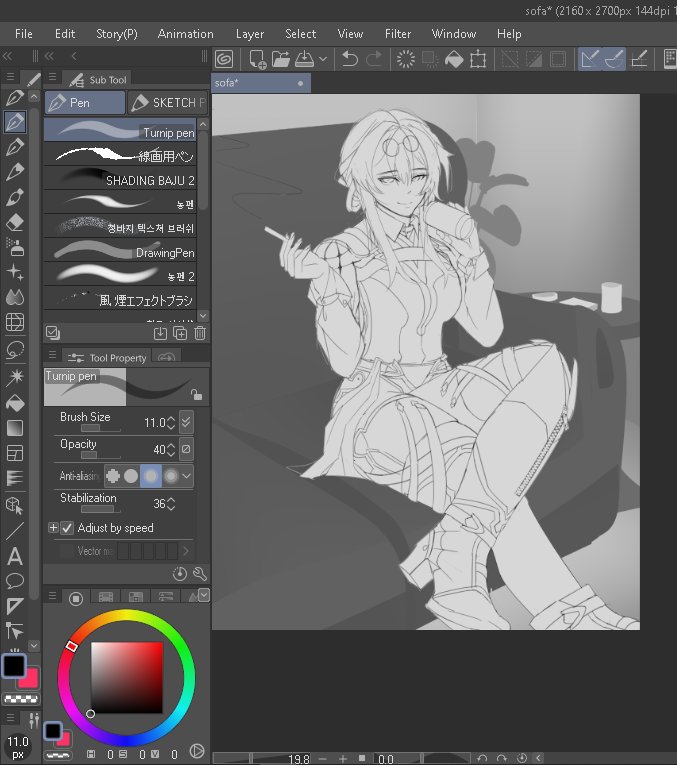Click the Fill icon in command bar

click(454, 59)
